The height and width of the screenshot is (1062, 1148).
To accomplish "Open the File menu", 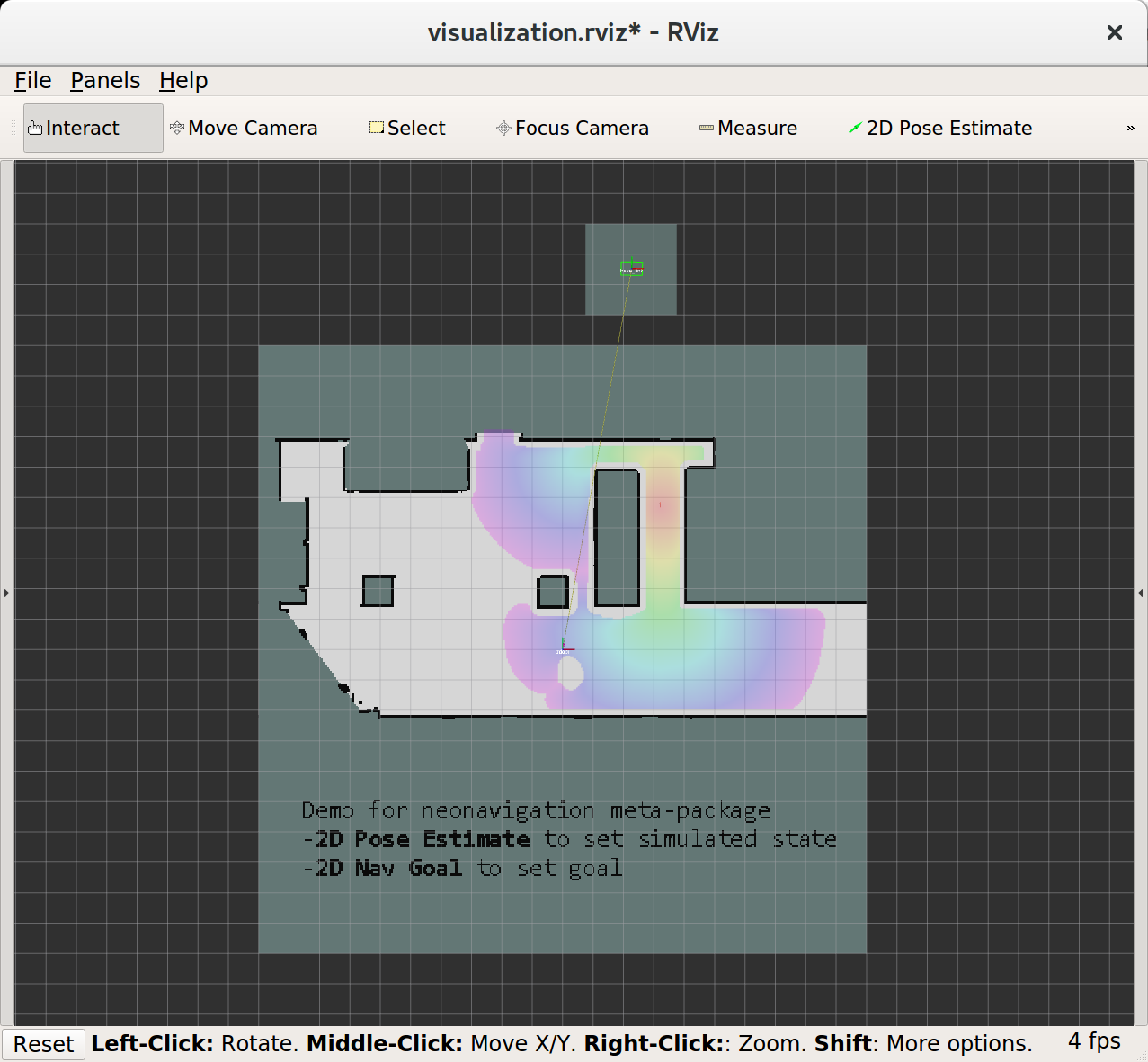I will click(31, 80).
